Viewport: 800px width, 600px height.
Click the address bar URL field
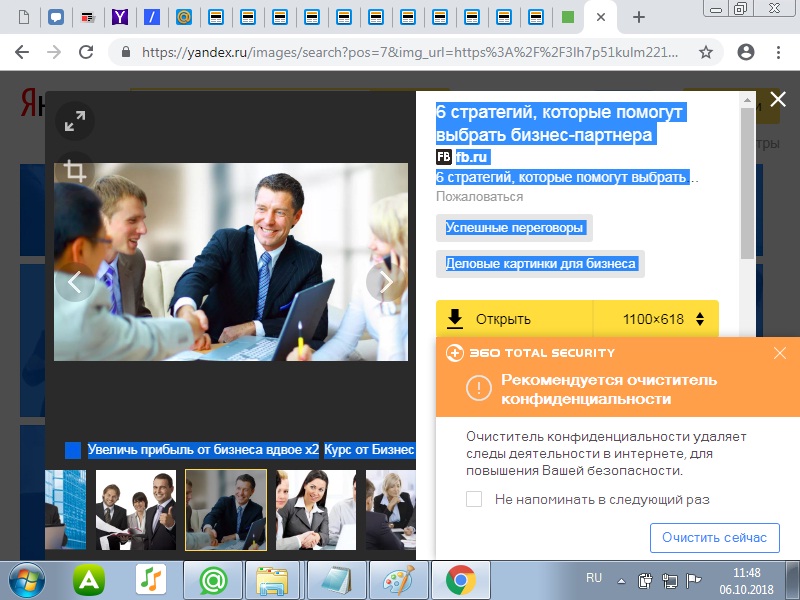click(x=410, y=52)
